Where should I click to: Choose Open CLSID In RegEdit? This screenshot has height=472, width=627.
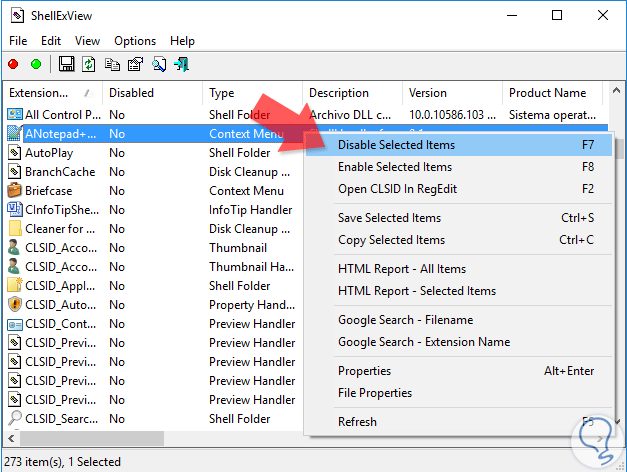click(x=396, y=189)
